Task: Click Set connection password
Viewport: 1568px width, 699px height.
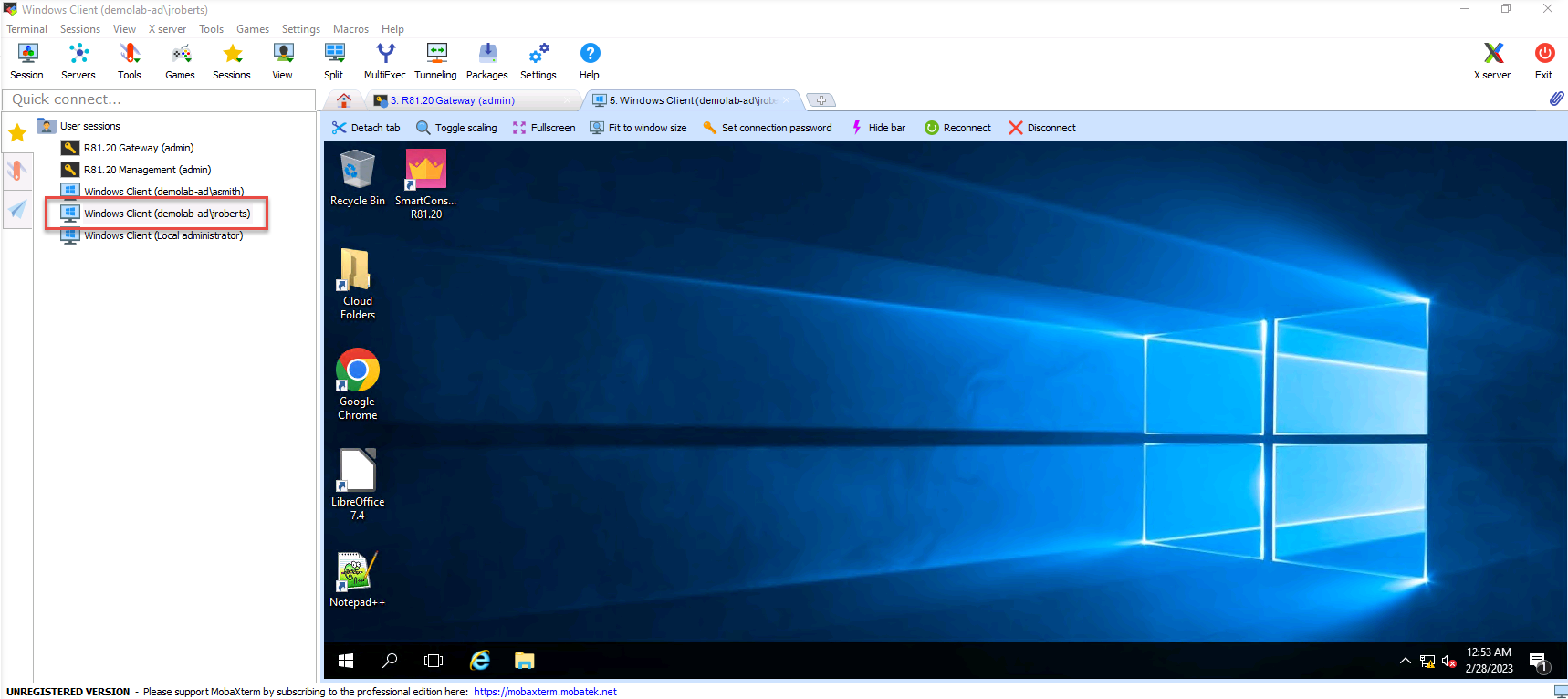Action: click(768, 128)
